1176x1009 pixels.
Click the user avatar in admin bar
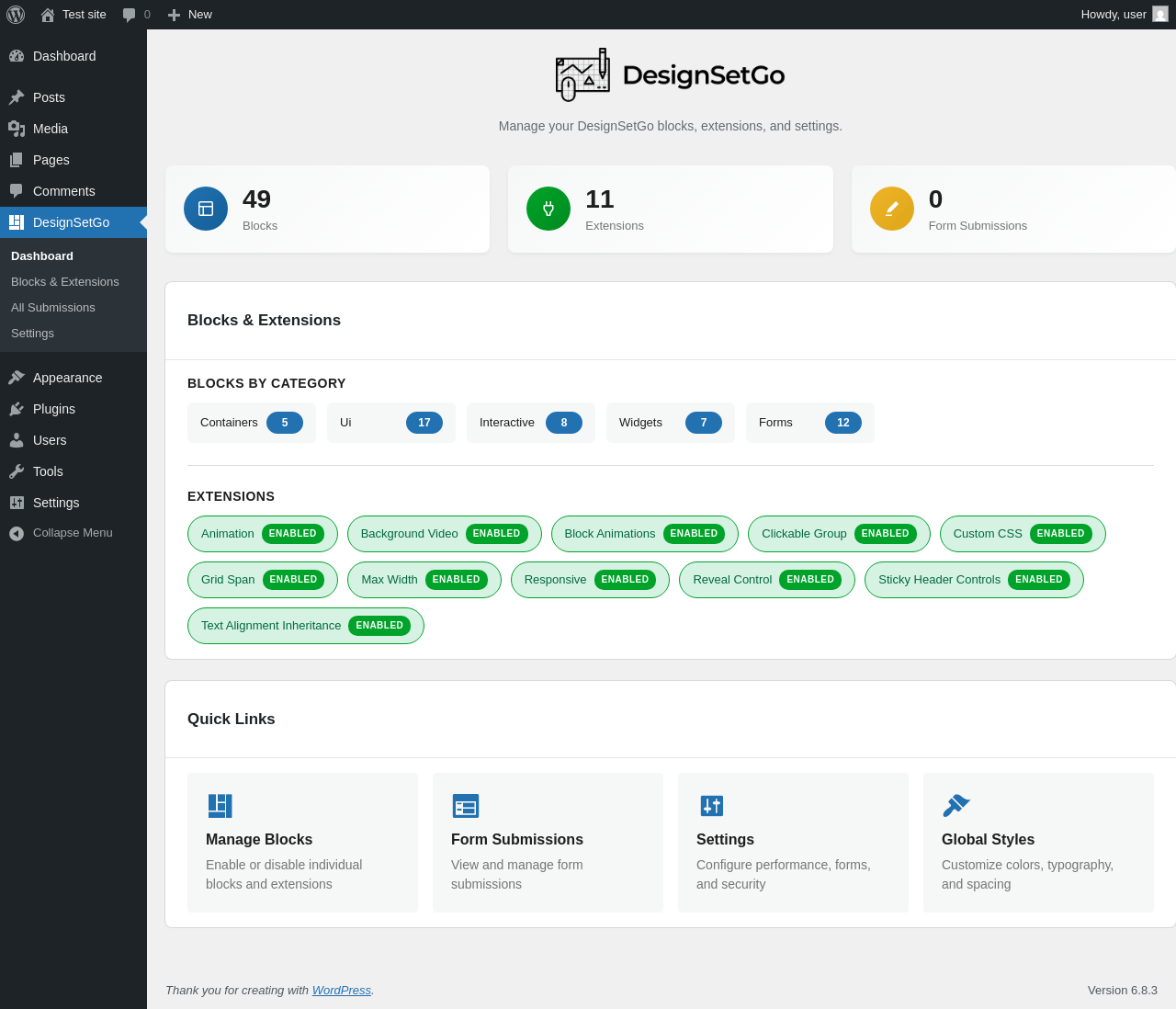[1160, 14]
